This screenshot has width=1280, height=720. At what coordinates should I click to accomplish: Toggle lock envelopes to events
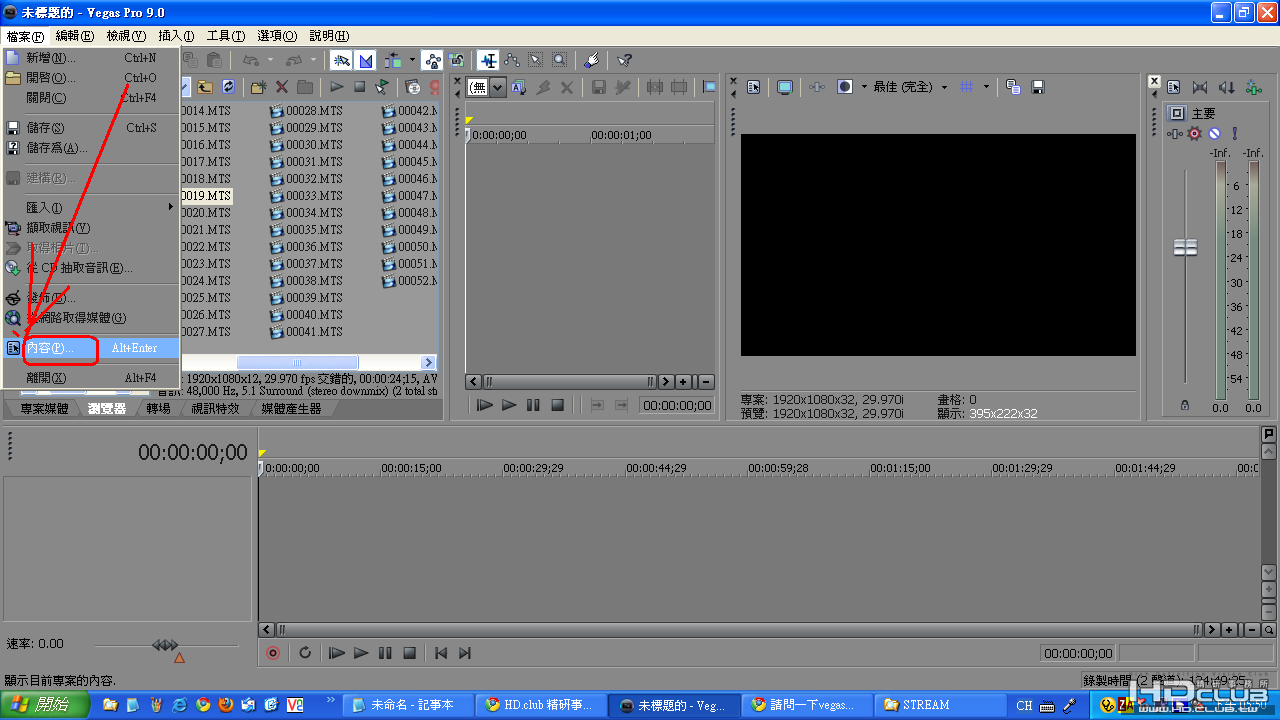(433, 60)
